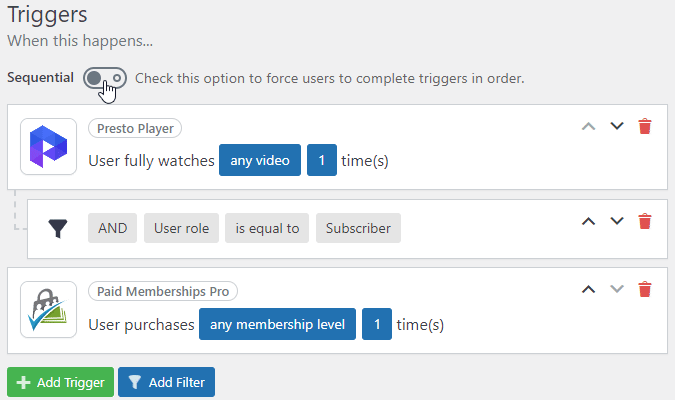The height and width of the screenshot is (400, 675).
Task: Click the AND operator chip
Action: tap(113, 228)
